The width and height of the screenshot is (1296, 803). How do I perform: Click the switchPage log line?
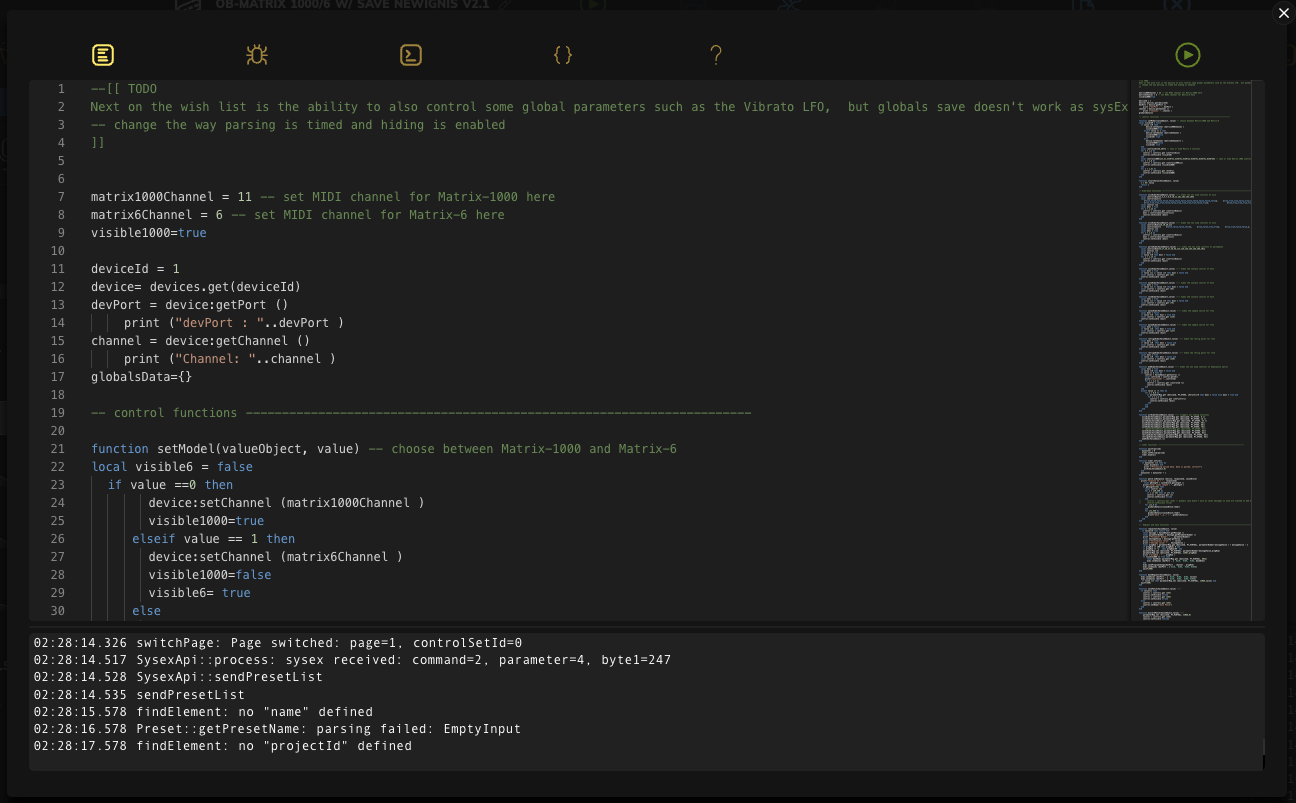coord(277,643)
